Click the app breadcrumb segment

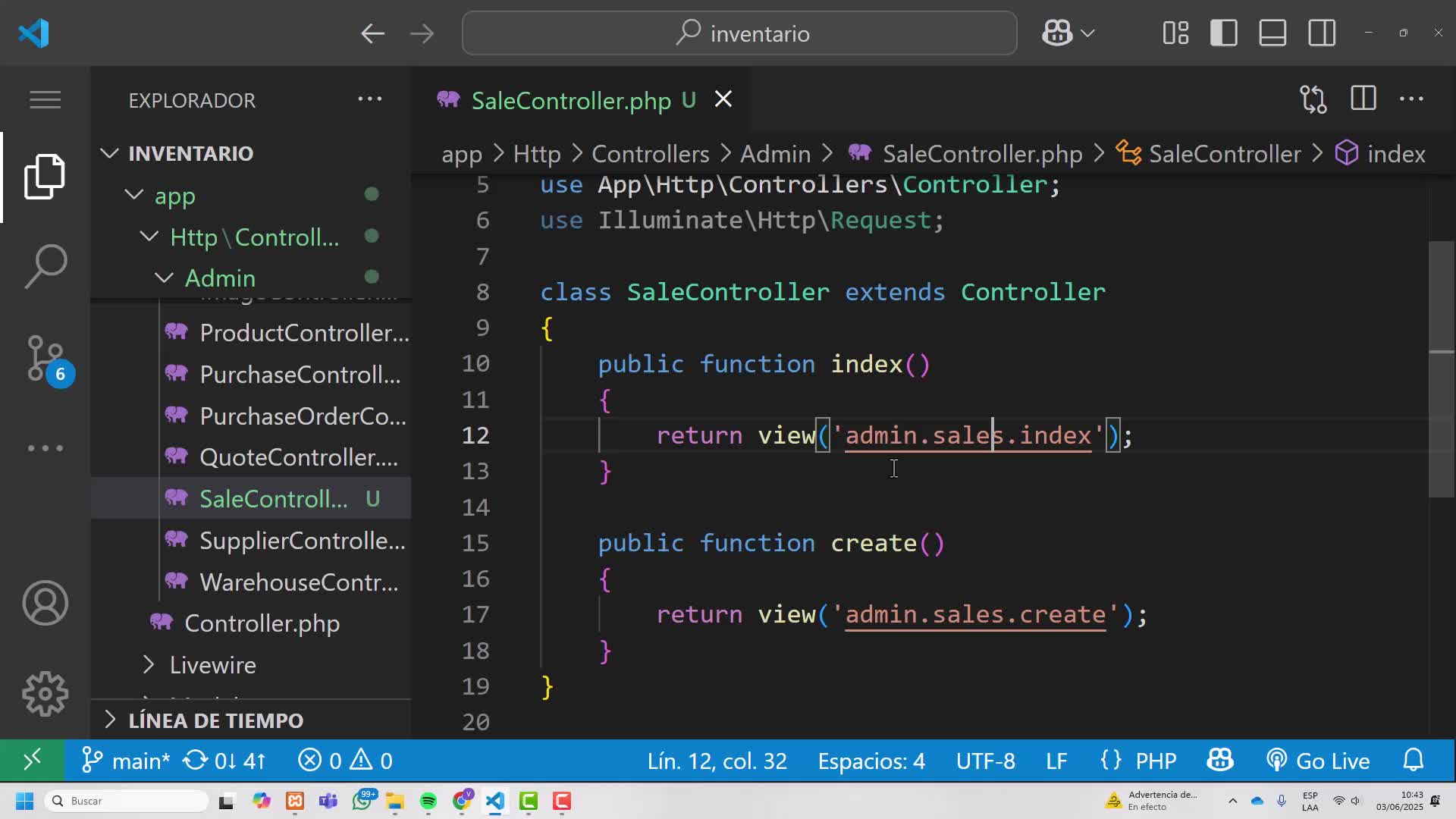pos(462,154)
